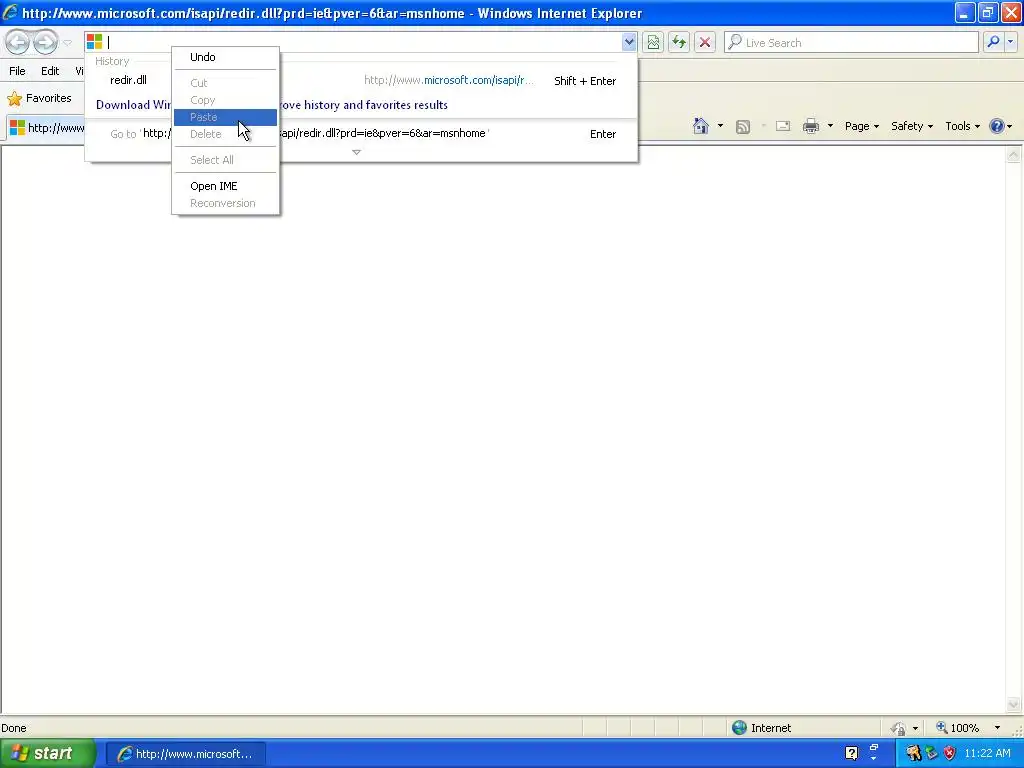The image size is (1024, 768).
Task: Choose Select All in the context menu
Action: click(x=225, y=160)
